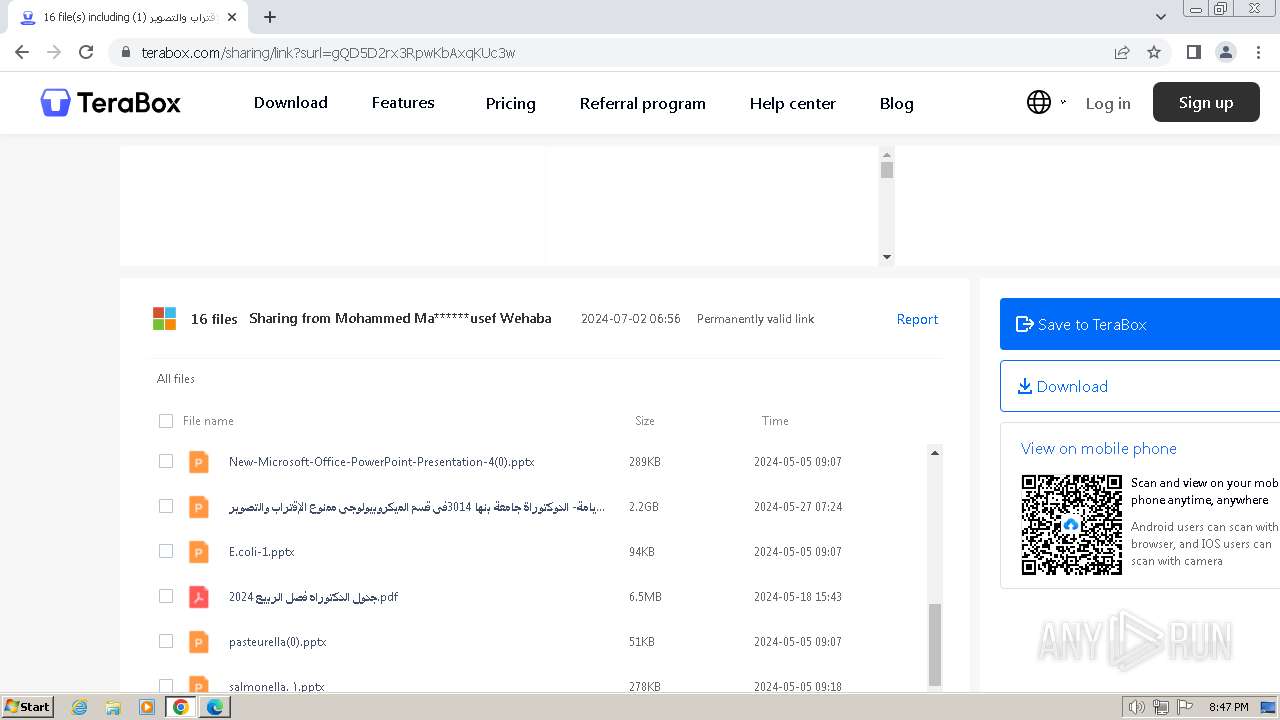Switch to Chrome in the taskbar
The height and width of the screenshot is (720, 1280).
pos(181,707)
